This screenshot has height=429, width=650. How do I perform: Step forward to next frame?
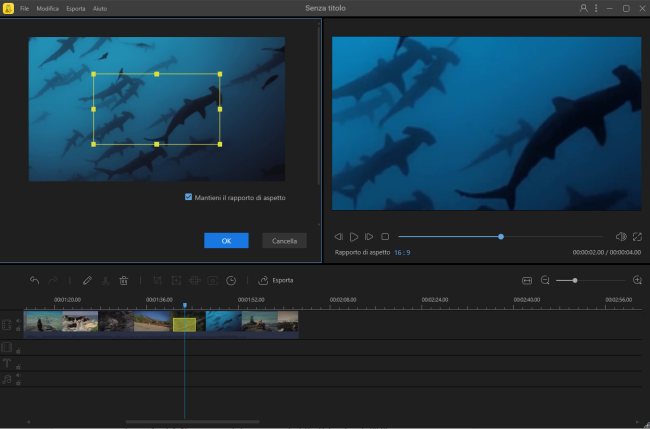click(369, 237)
